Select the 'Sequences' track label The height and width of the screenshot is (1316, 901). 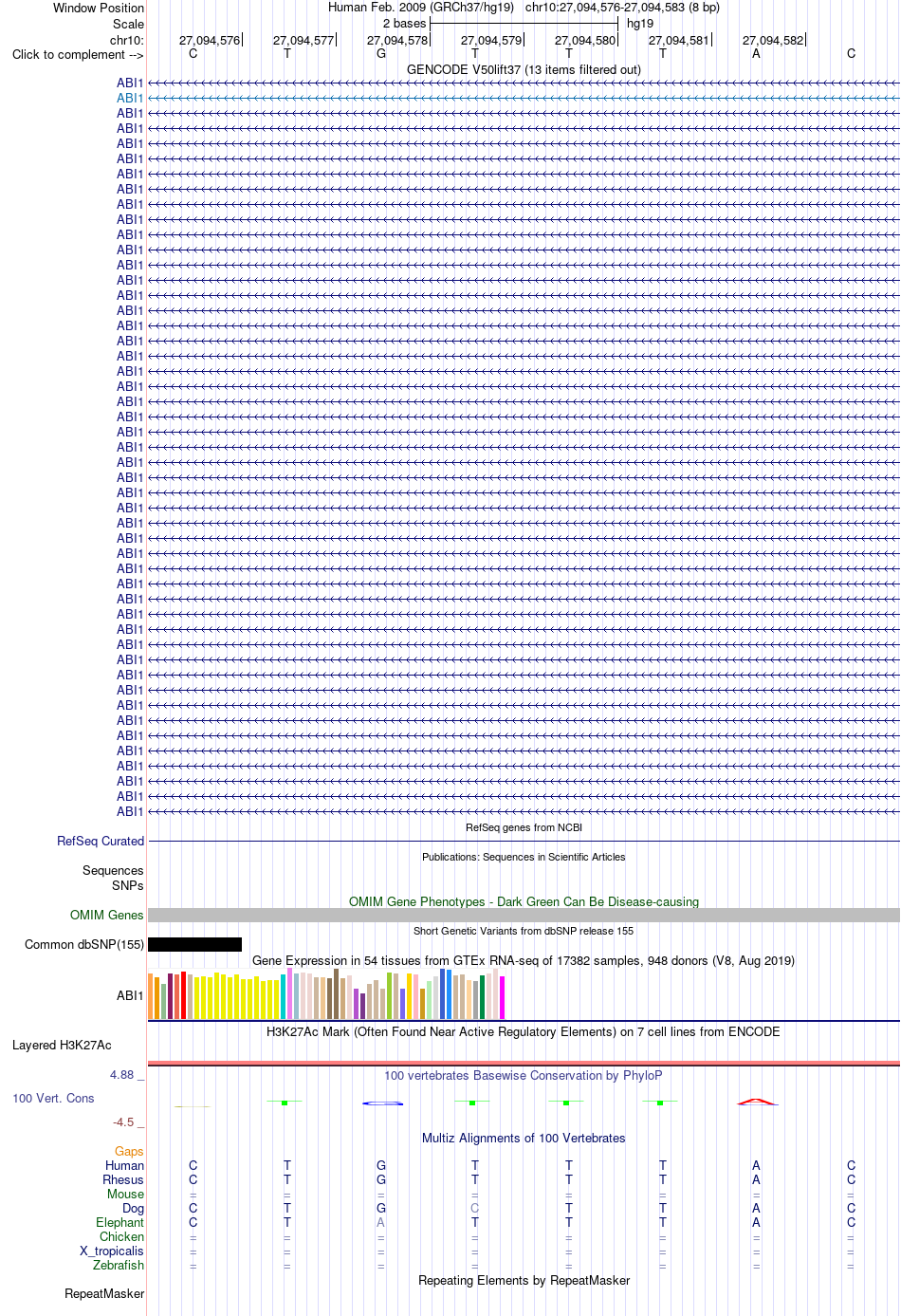(x=113, y=870)
